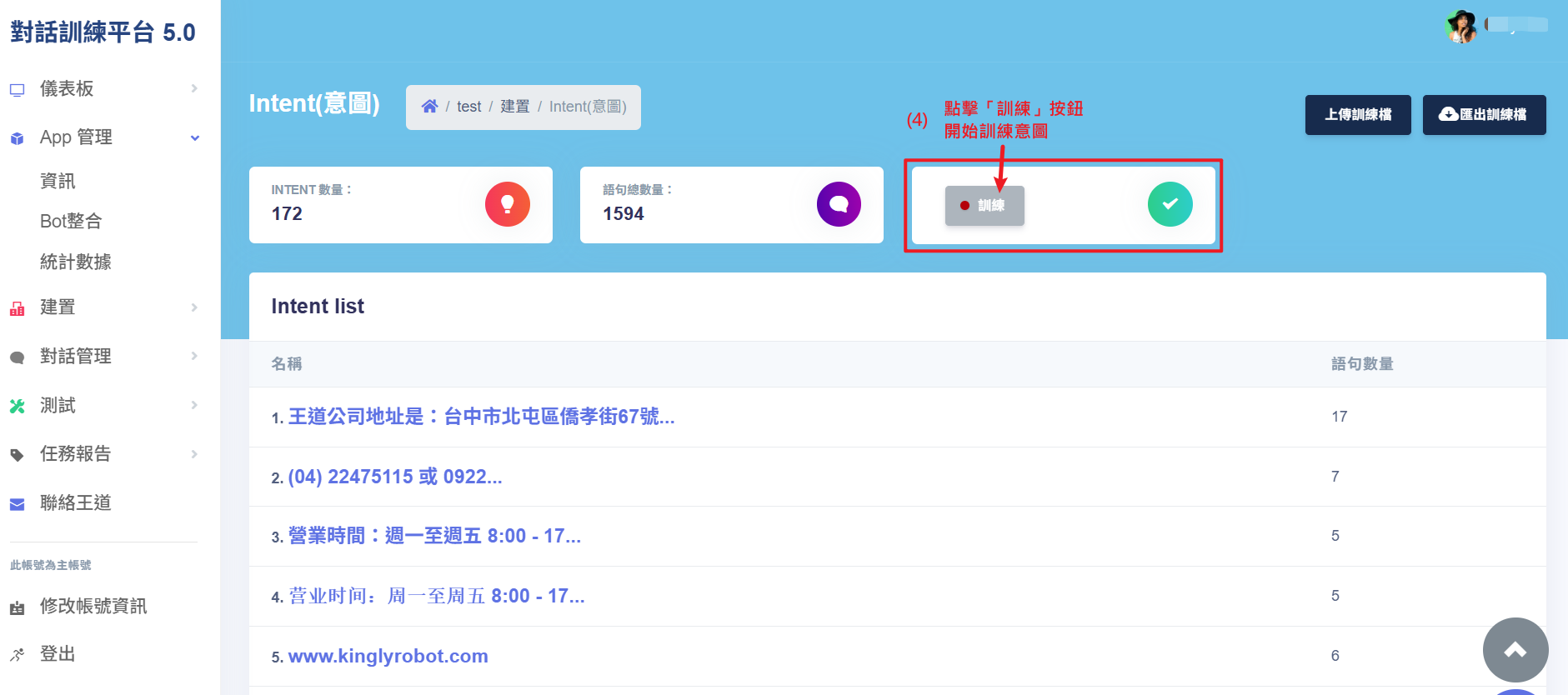Click the 登出 logout icon
1568x695 pixels.
click(x=17, y=655)
